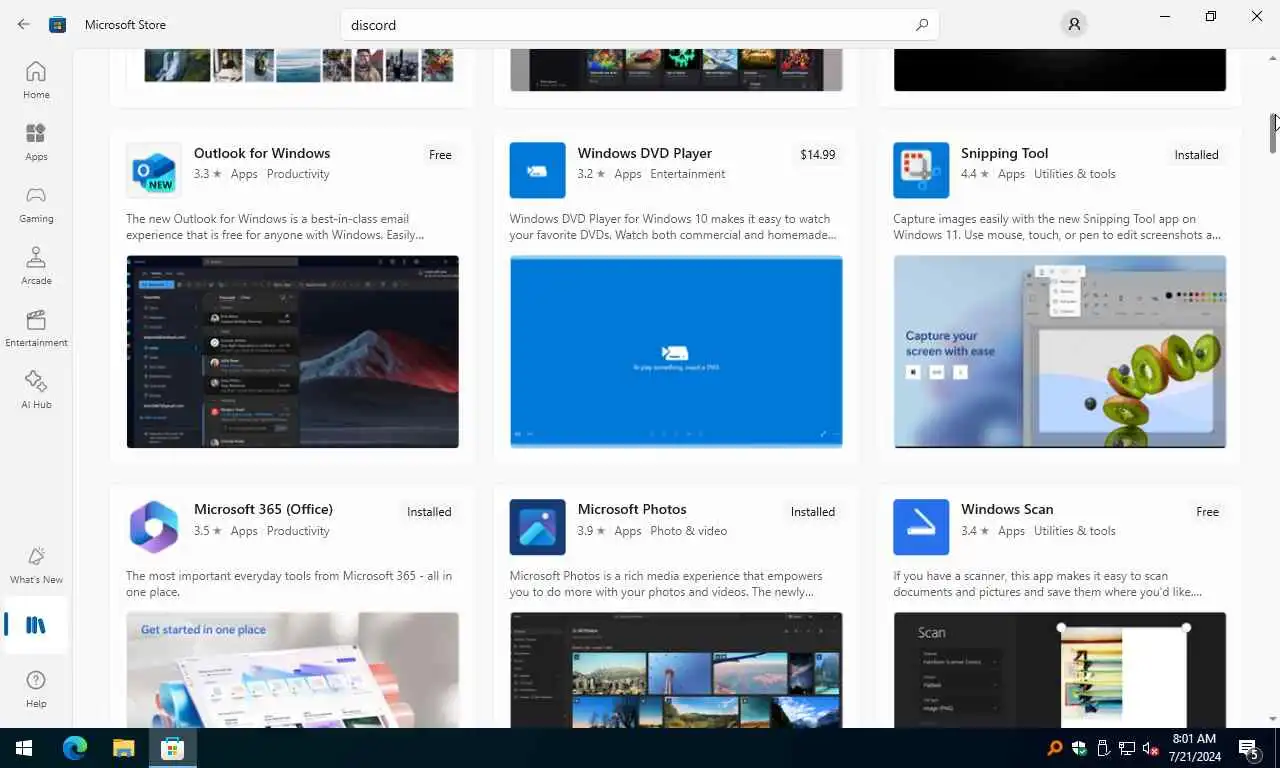This screenshot has width=1280, height=768.
Task: Click the DVD Player blue screenshot
Action: (676, 352)
